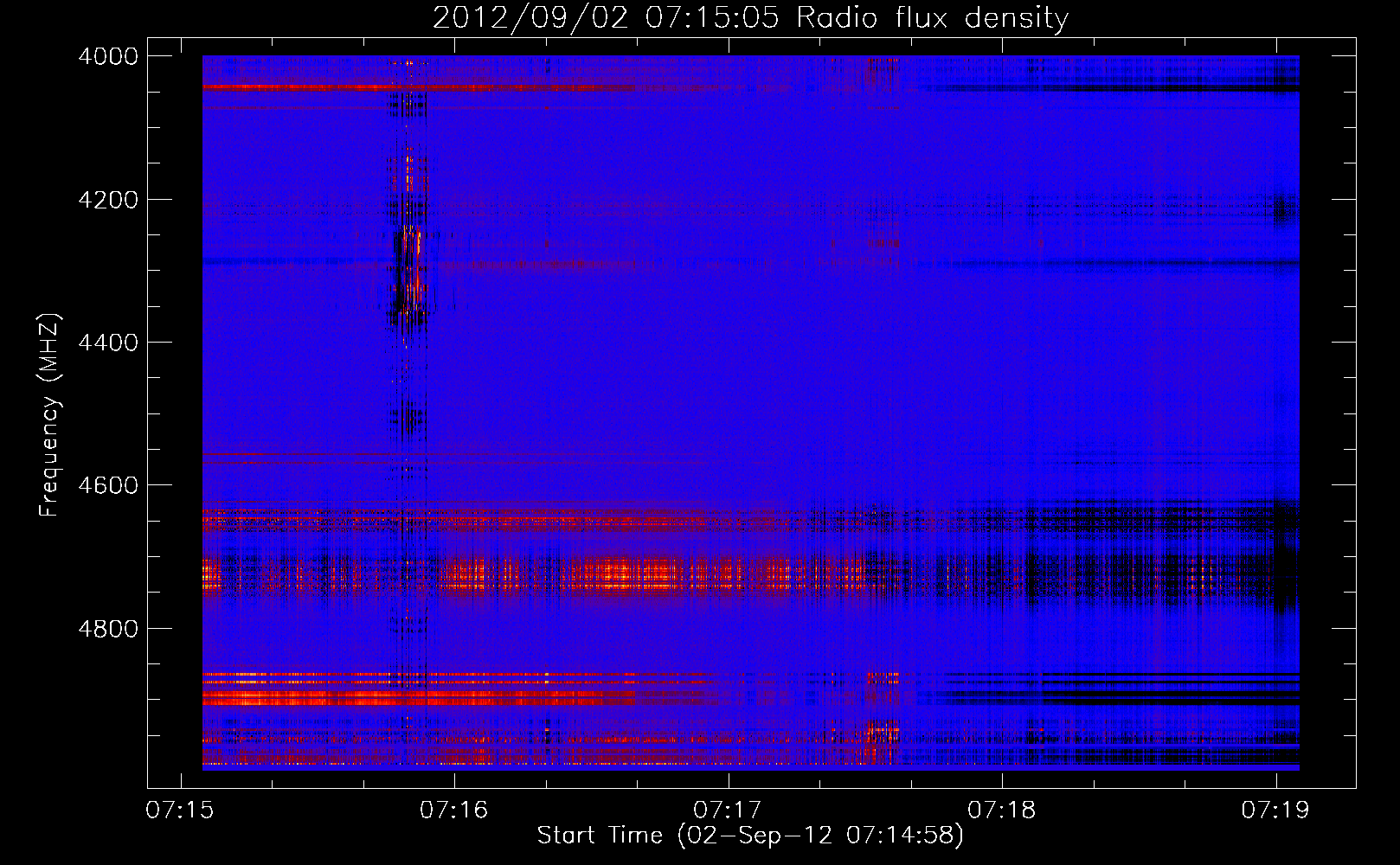The width and height of the screenshot is (1400, 865).
Task: Select the 4000 frequency tick label
Action: pos(108,56)
